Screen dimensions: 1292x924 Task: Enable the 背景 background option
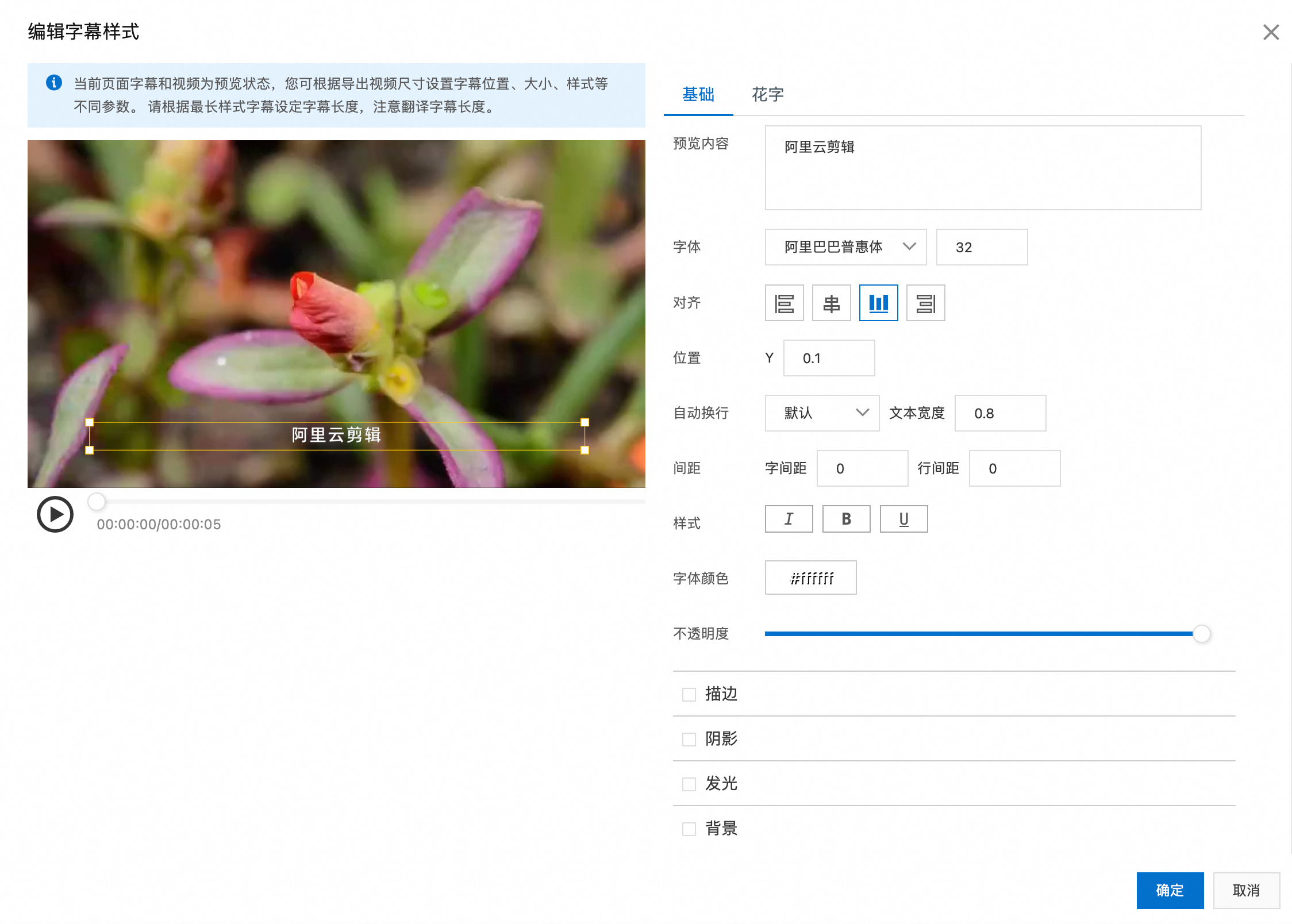[x=689, y=829]
